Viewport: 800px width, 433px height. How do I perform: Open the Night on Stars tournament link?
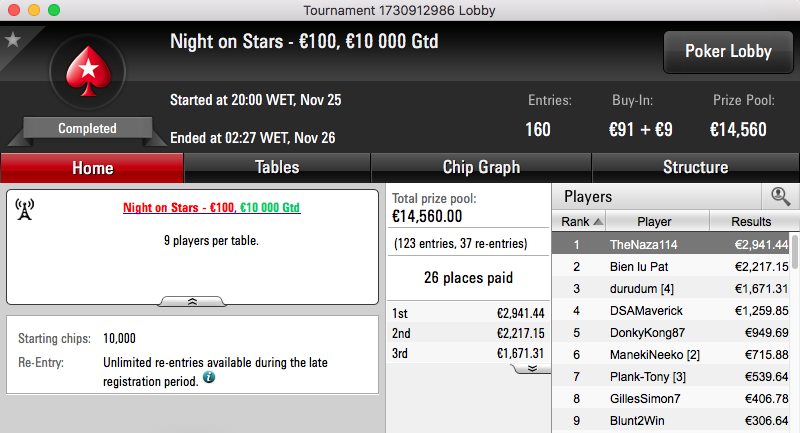(212, 208)
